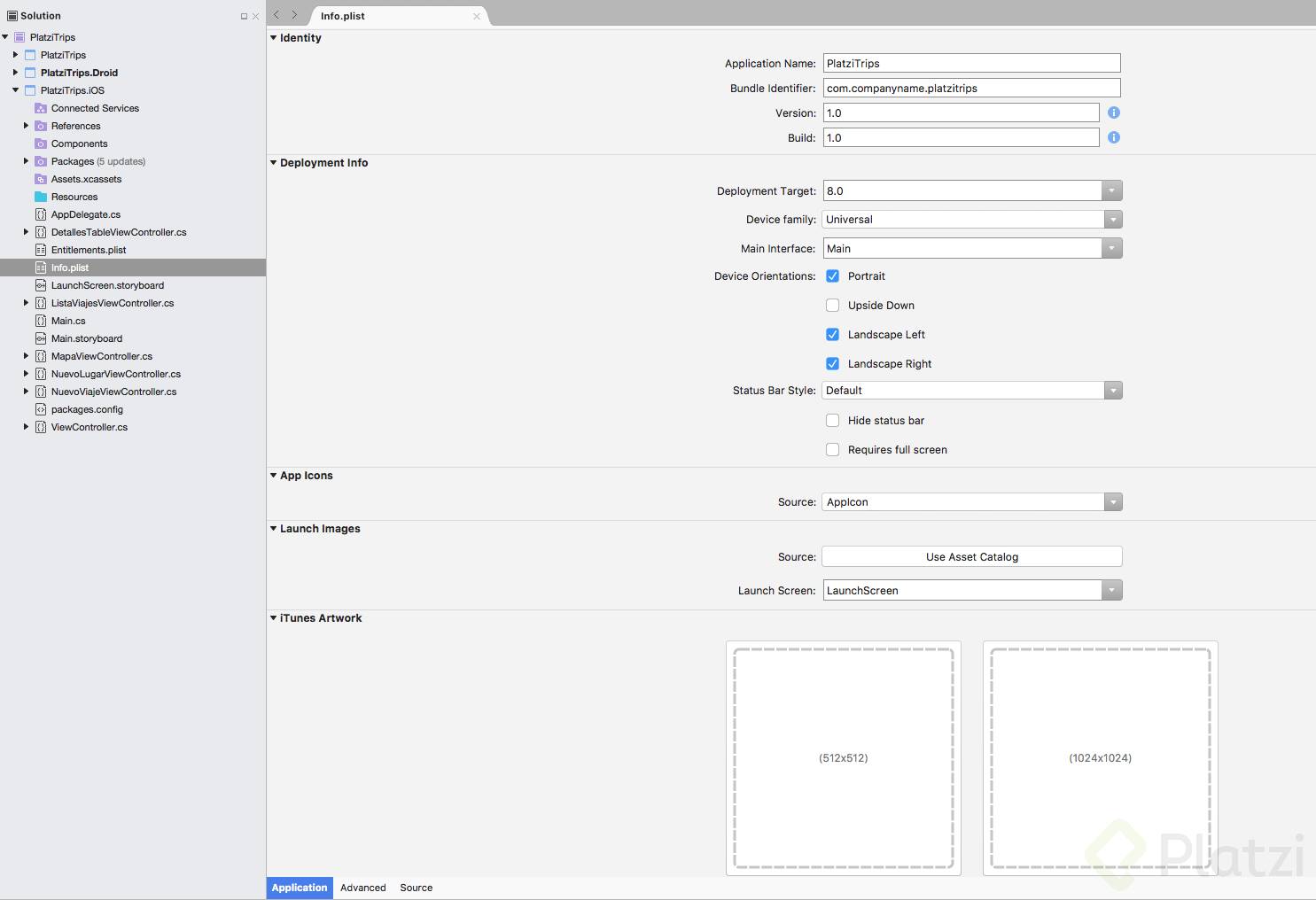
Task: Switch to the Application tab
Action: tap(300, 888)
